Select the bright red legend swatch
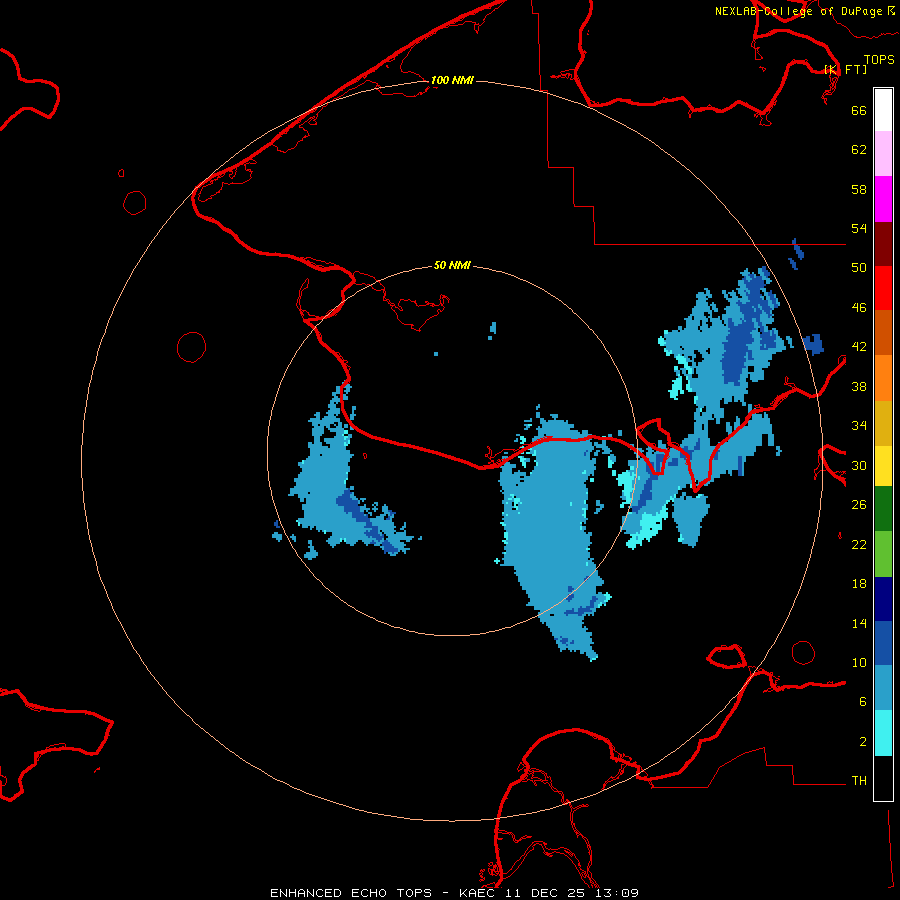The height and width of the screenshot is (900, 900). coord(883,288)
